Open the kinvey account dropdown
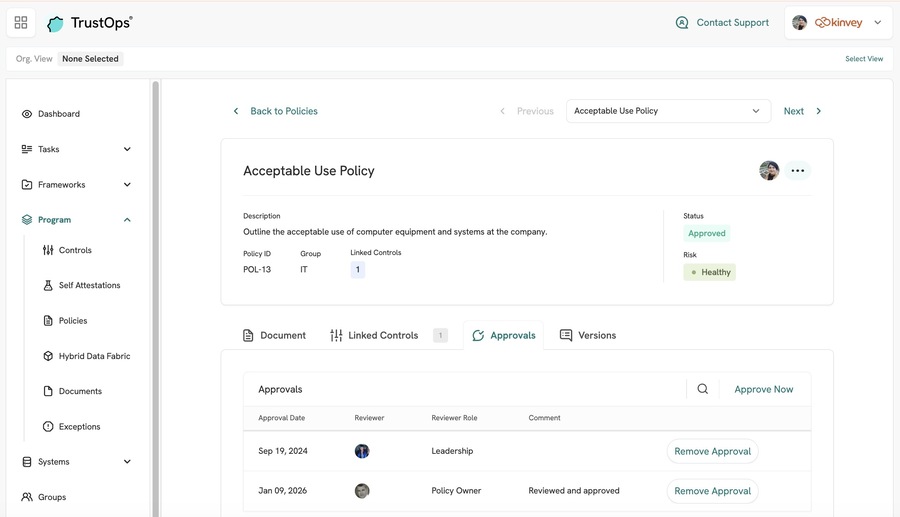This screenshot has width=900, height=517. tap(841, 23)
